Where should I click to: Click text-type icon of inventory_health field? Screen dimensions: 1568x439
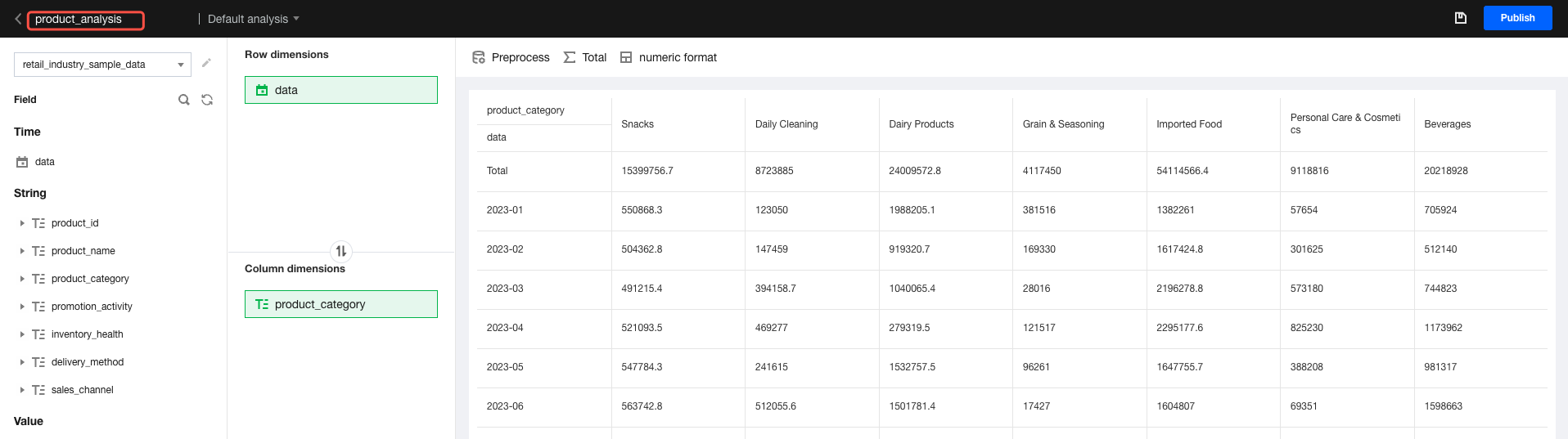pos(38,334)
